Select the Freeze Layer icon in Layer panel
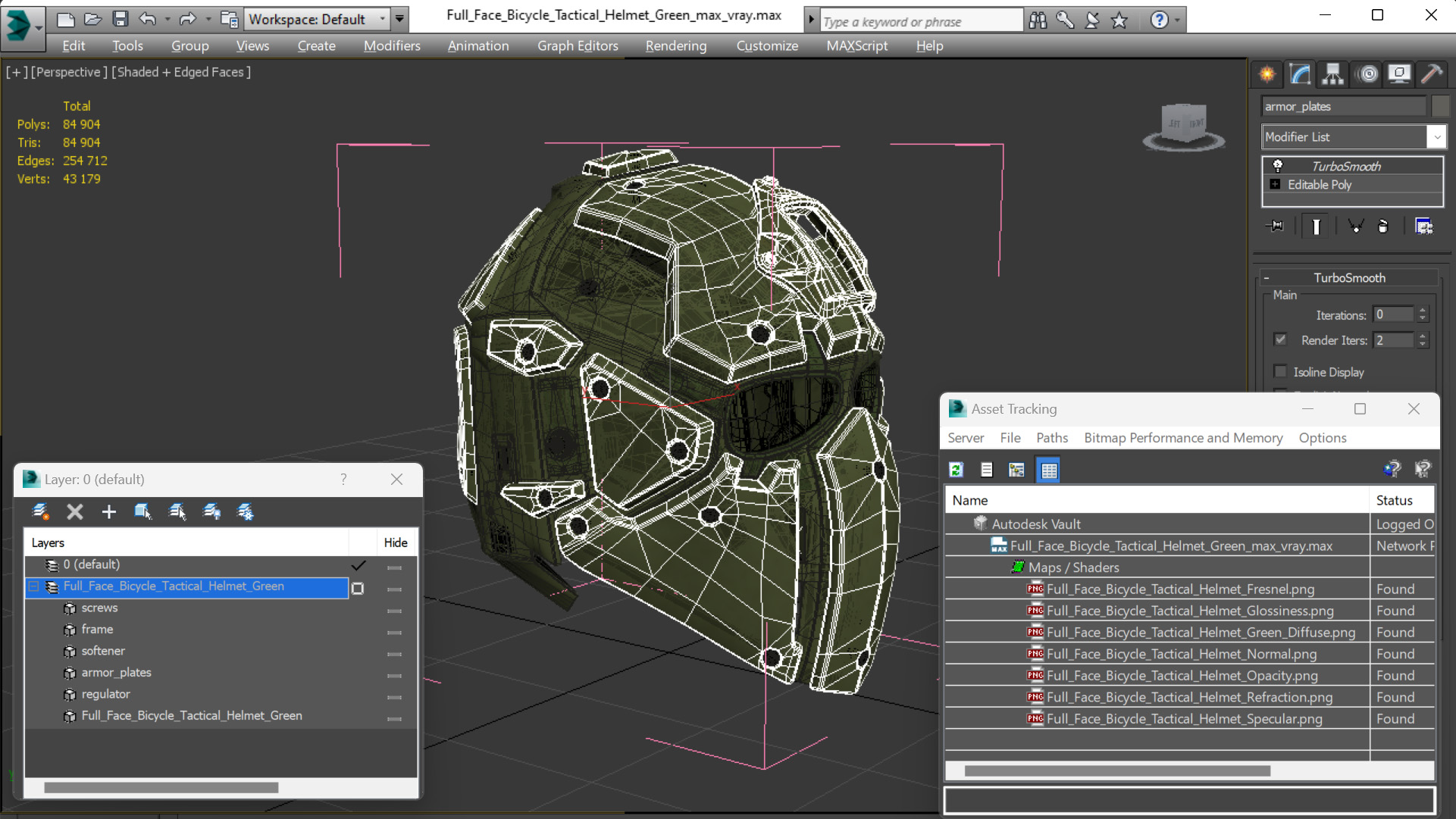 pyautogui.click(x=245, y=512)
